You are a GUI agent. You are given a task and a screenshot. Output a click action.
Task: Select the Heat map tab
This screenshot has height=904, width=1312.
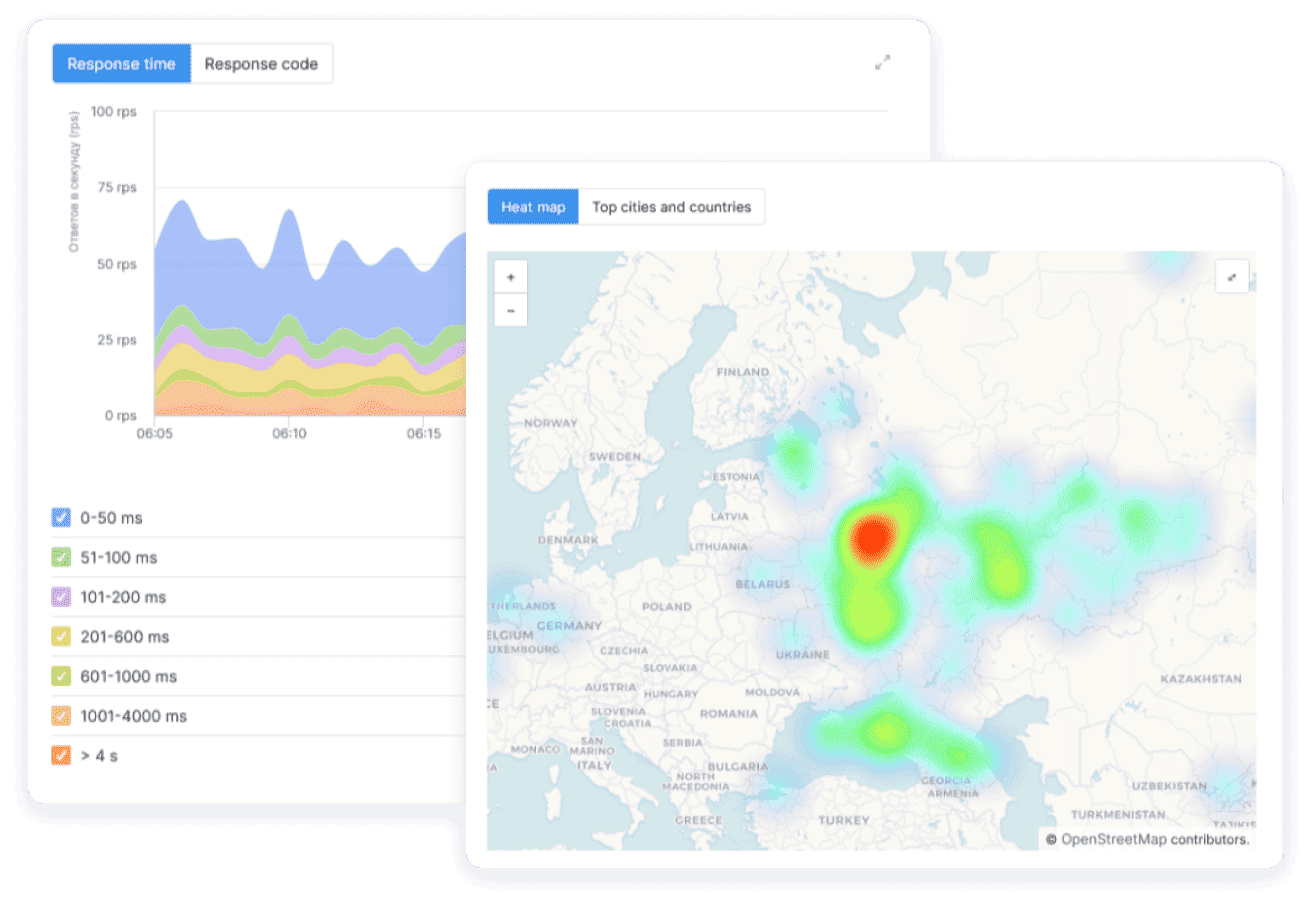533,207
